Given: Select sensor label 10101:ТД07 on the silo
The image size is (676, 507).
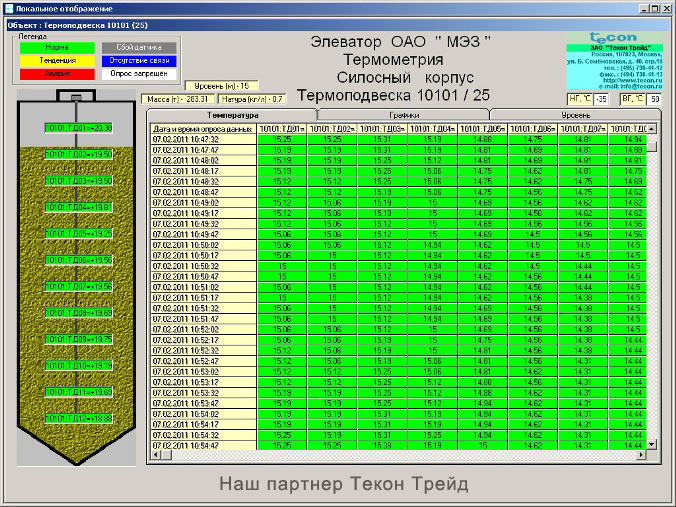Looking at the screenshot, I should coord(78,286).
